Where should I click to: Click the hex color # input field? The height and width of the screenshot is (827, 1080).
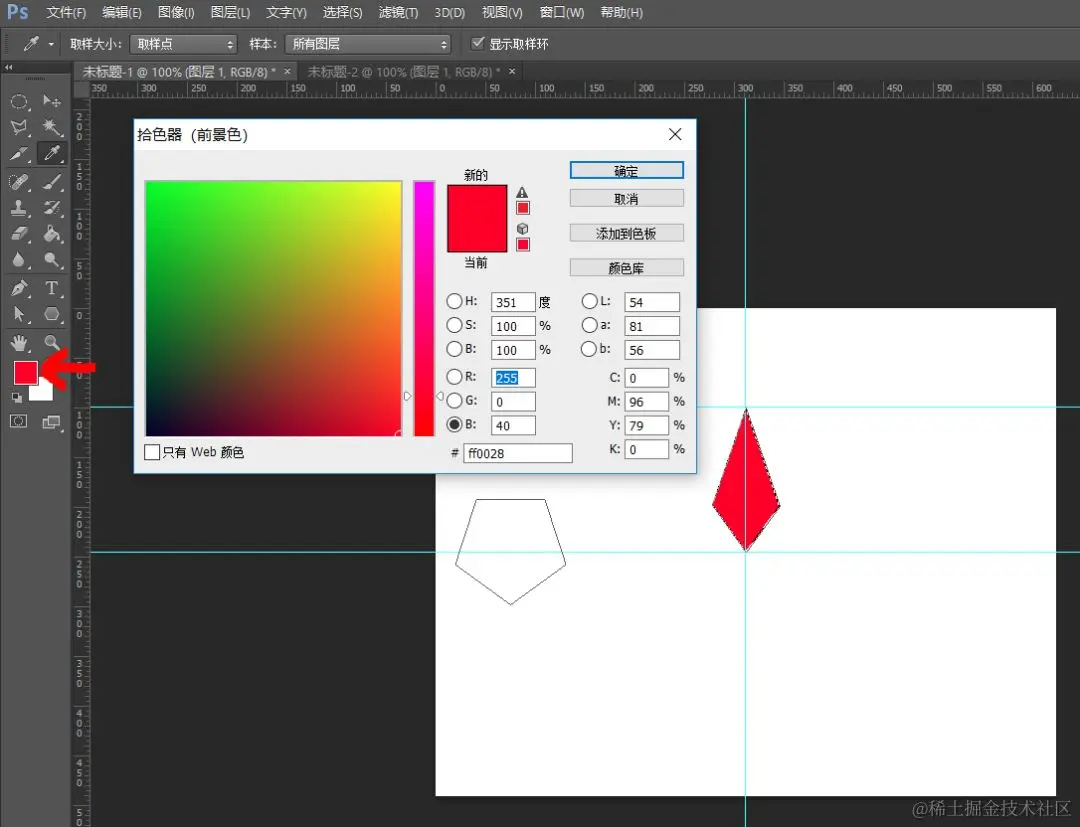517,453
